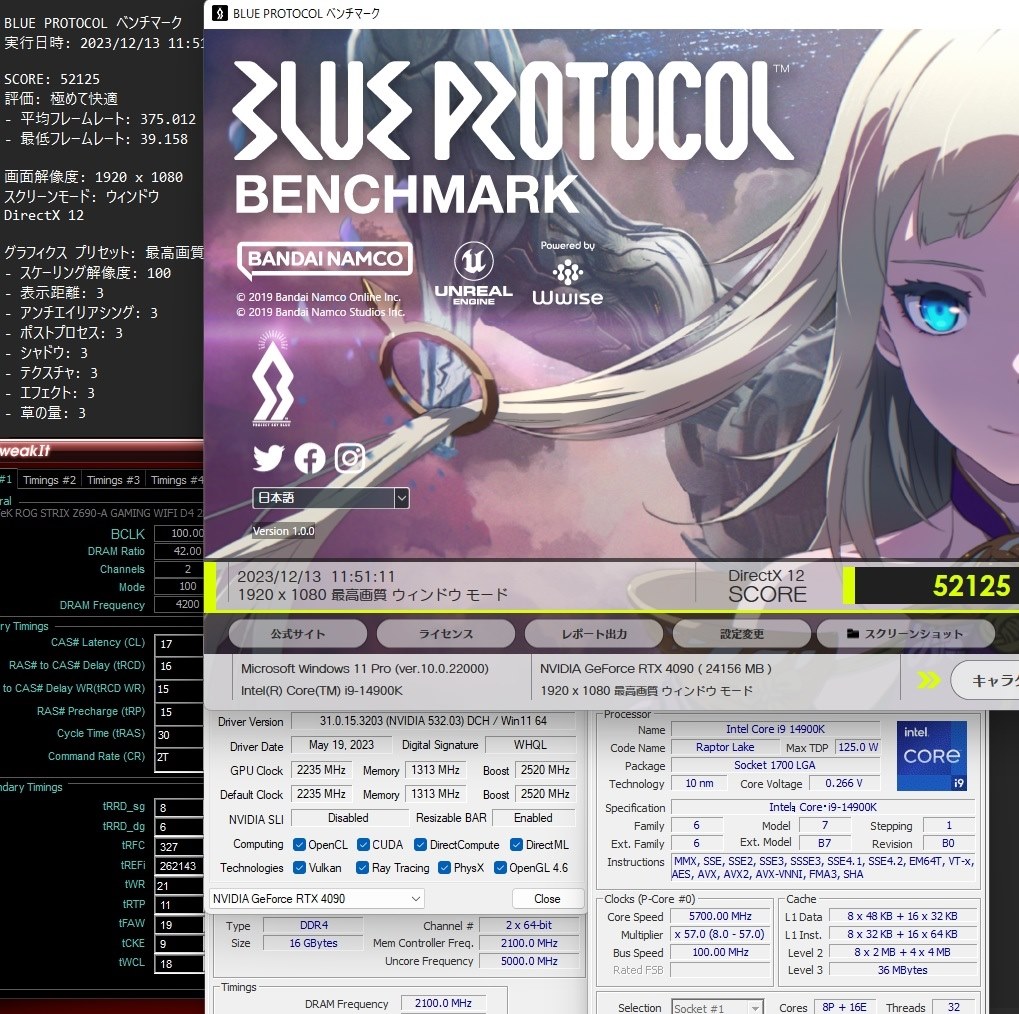Click the ライセンス button
The height and width of the screenshot is (1014, 1019).
[x=446, y=634]
